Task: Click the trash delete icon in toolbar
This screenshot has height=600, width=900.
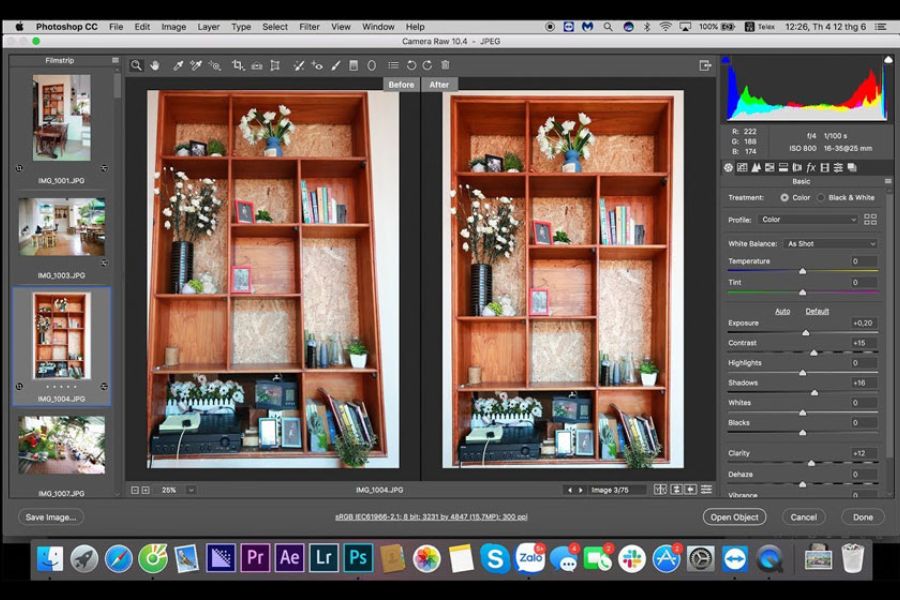Action: coord(445,65)
